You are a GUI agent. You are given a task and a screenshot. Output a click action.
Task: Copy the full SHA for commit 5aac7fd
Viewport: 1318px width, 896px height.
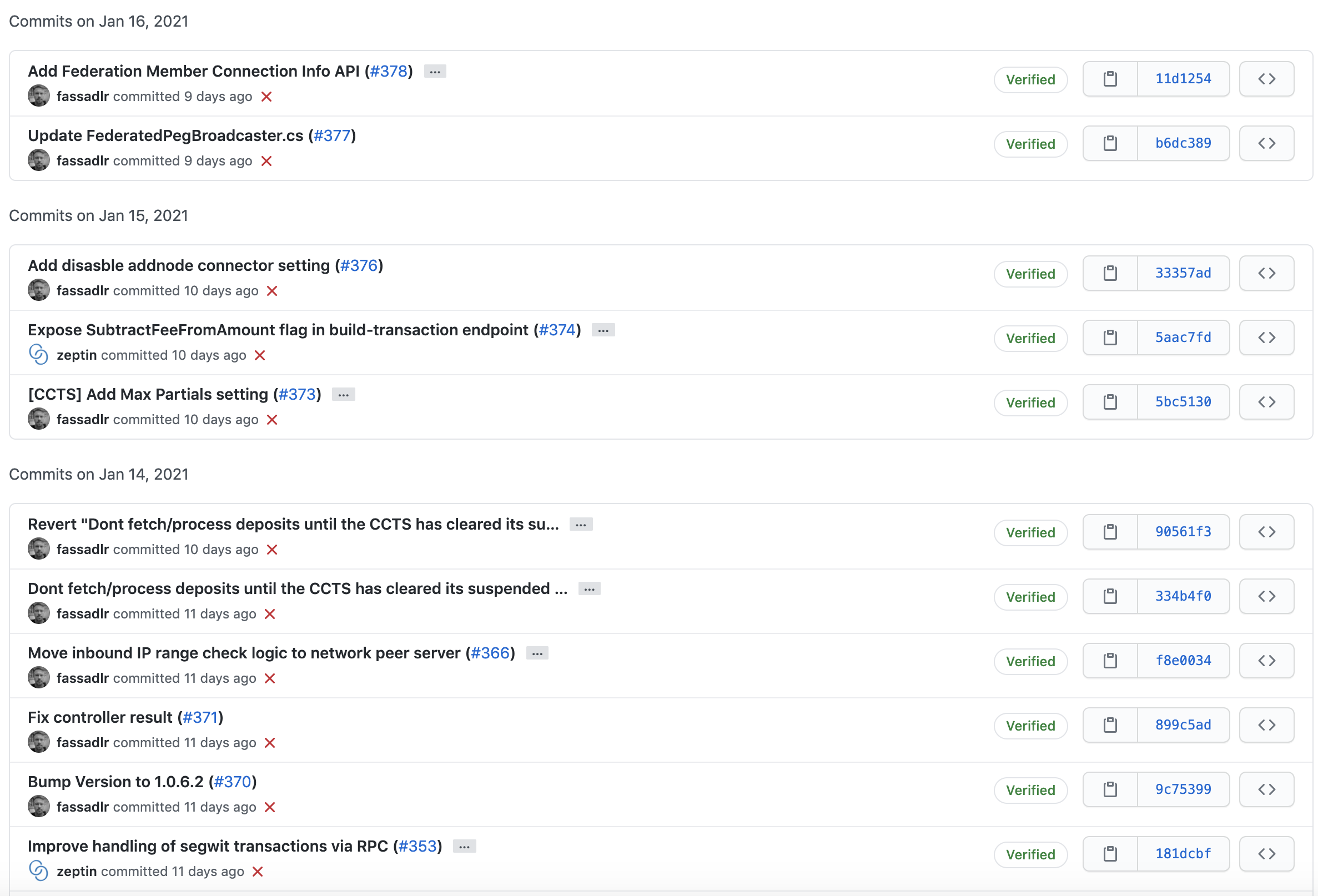1110,338
